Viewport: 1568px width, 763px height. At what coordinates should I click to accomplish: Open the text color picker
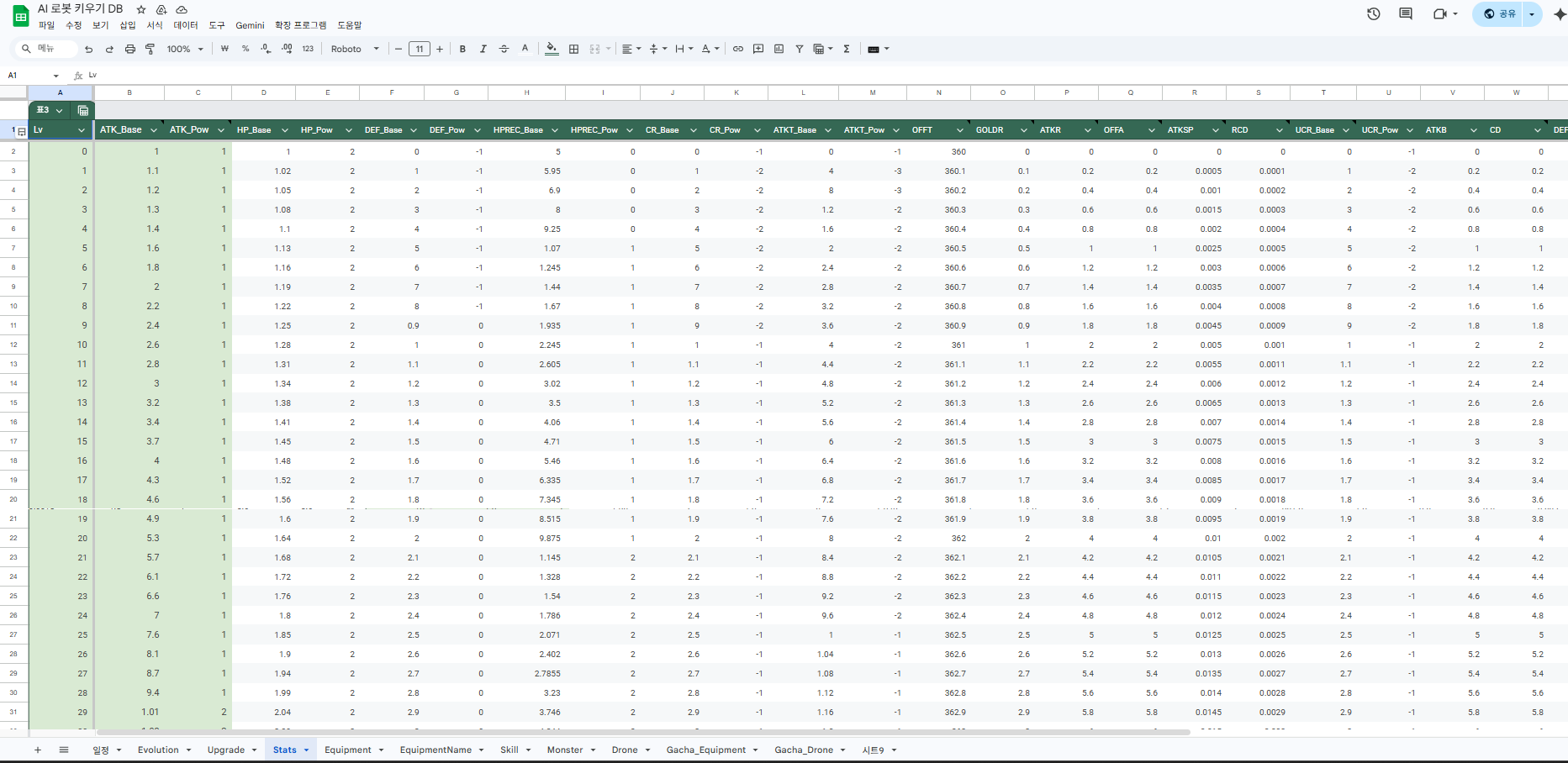click(525, 49)
